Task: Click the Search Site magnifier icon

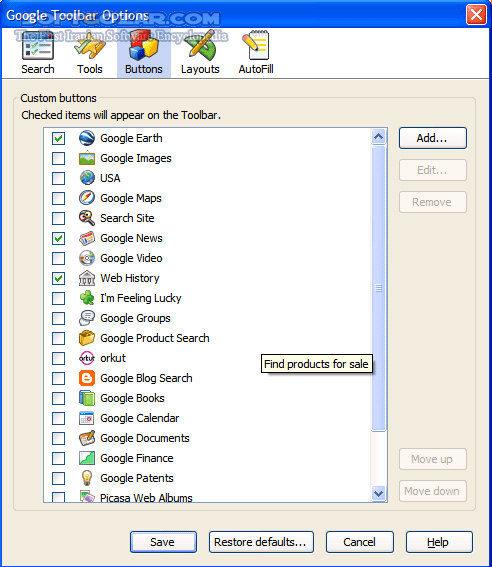Action: [x=87, y=218]
